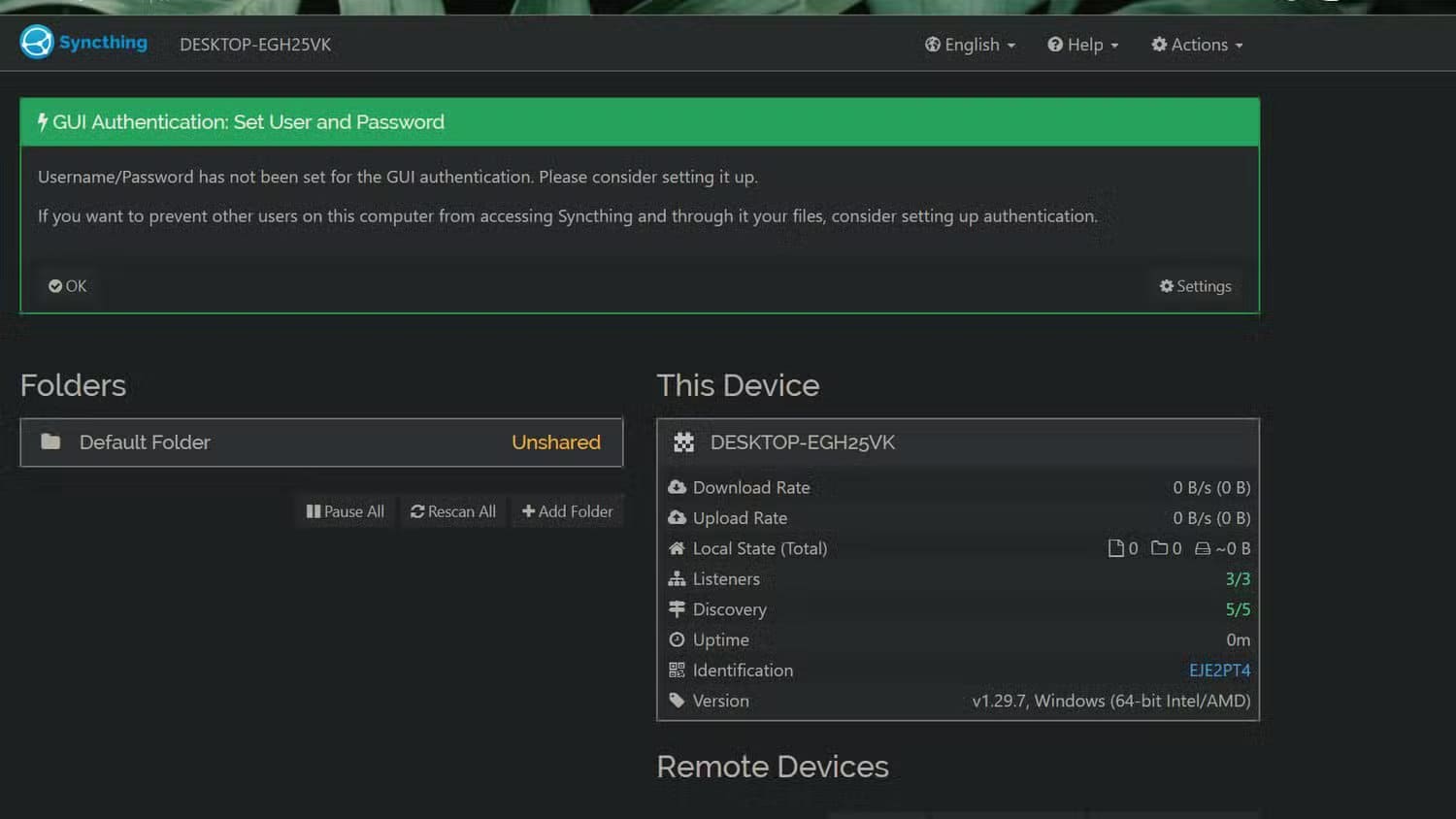Collapse the DESKTOP-EGH25VK device panel

958,442
